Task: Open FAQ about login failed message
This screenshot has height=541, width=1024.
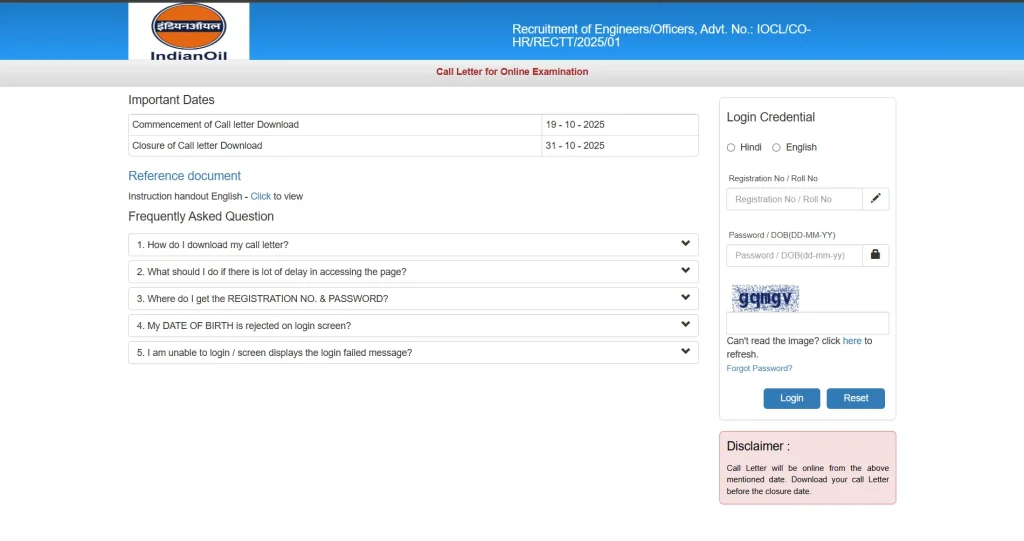Action: pos(275,353)
